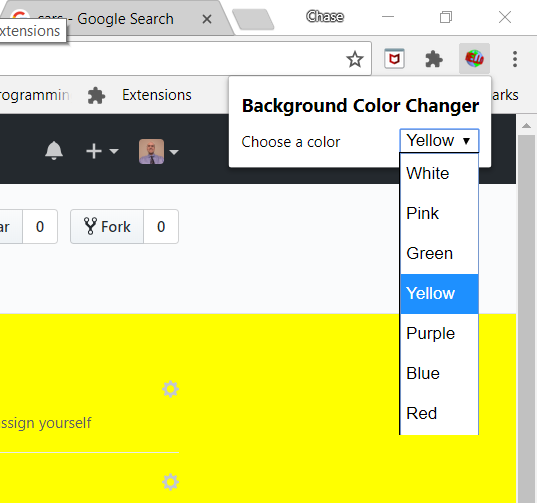Open the plus create-new dropdown
The width and height of the screenshot is (537, 503).
(x=102, y=151)
